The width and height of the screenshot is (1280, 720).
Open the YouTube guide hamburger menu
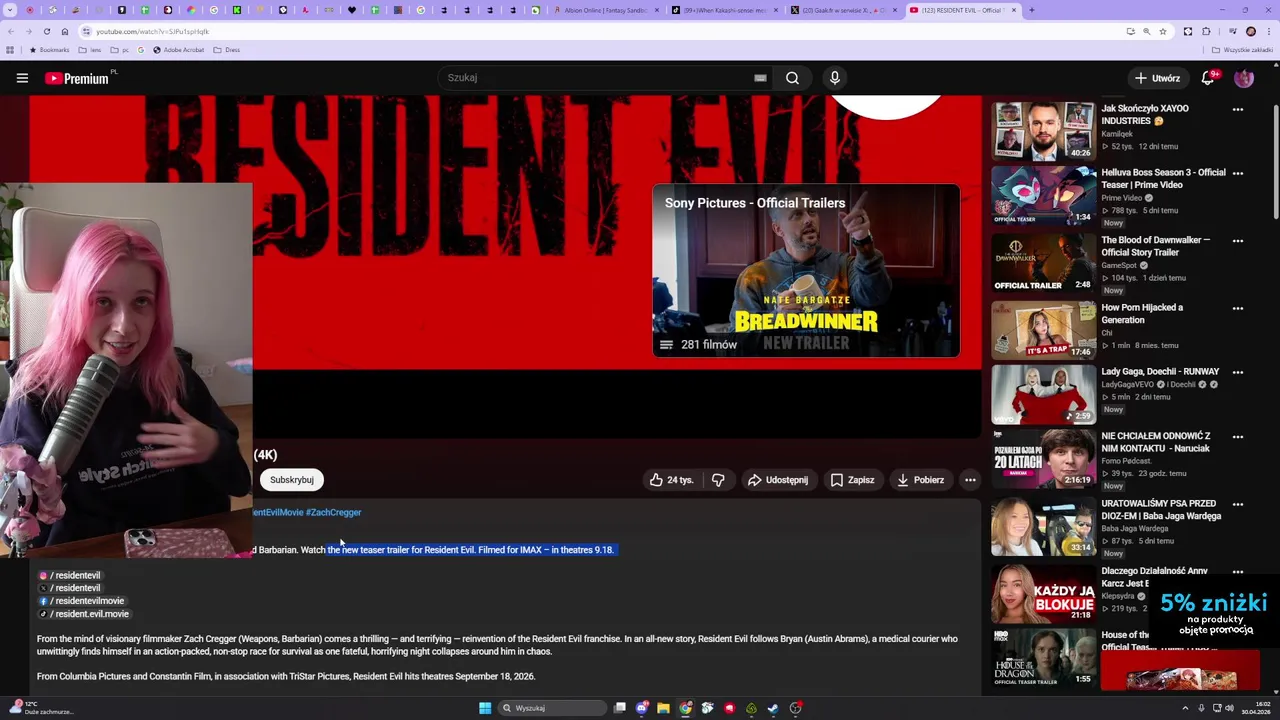click(x=22, y=78)
